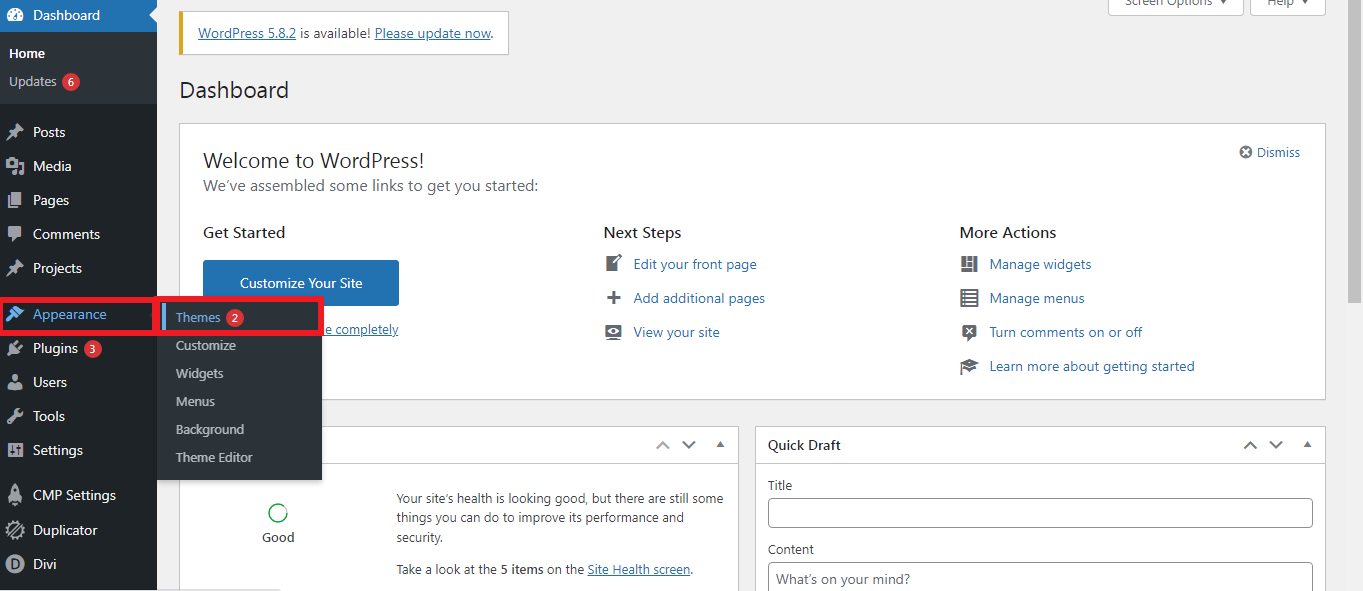The width and height of the screenshot is (1363, 591).
Task: Click the Settings sliders icon
Action: (15, 450)
